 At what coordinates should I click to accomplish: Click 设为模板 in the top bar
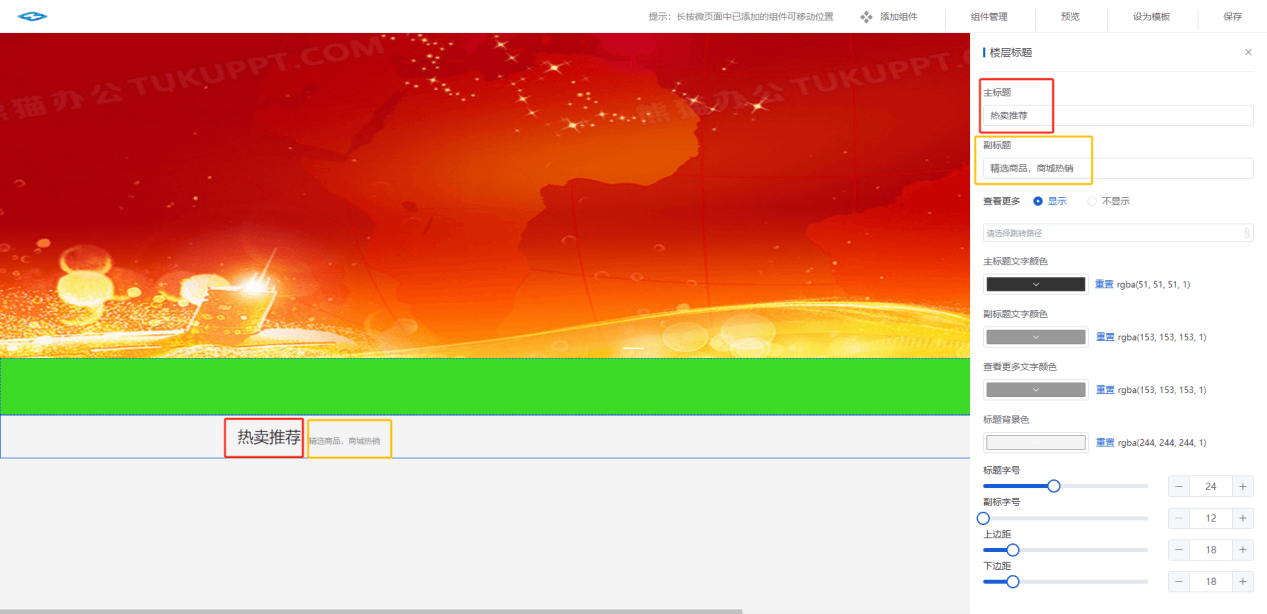point(1151,17)
